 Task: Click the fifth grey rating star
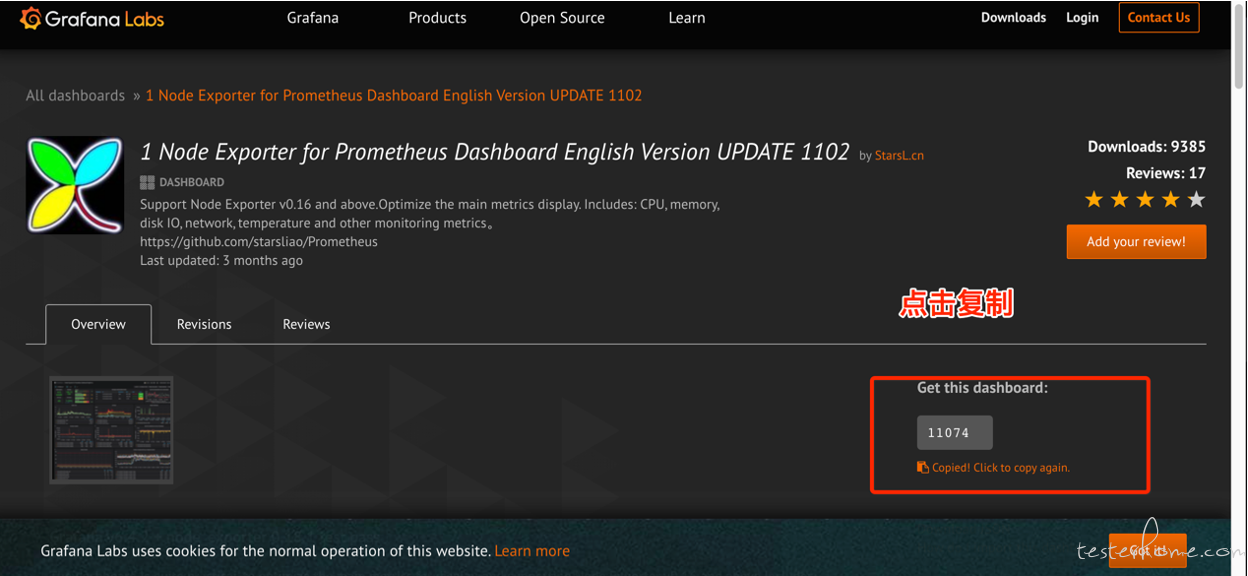tap(1196, 200)
